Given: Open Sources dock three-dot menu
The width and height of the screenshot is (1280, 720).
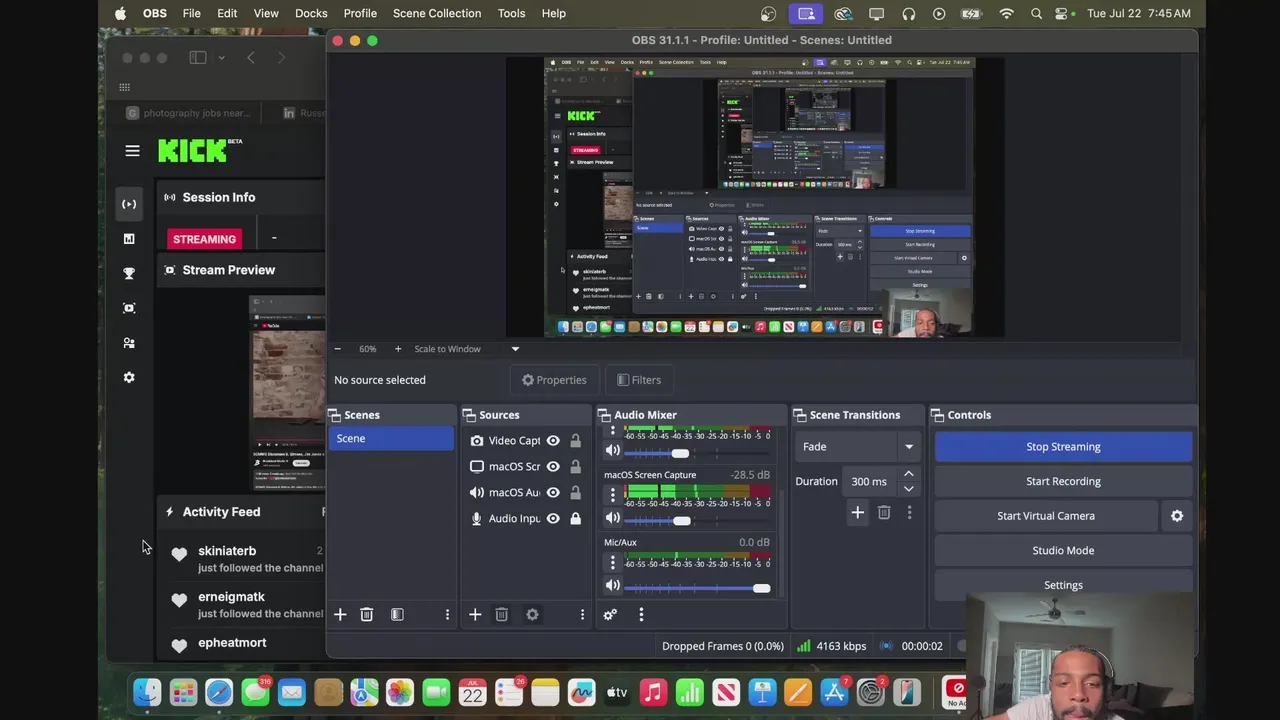Looking at the screenshot, I should pos(582,614).
